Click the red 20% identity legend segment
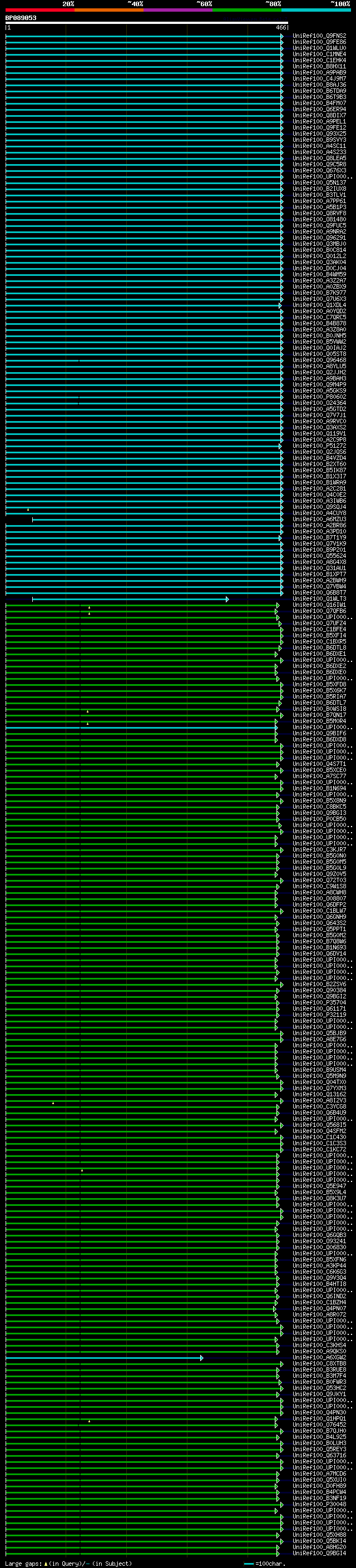Screen dimensions: 356x1568 click(x=40, y=10)
